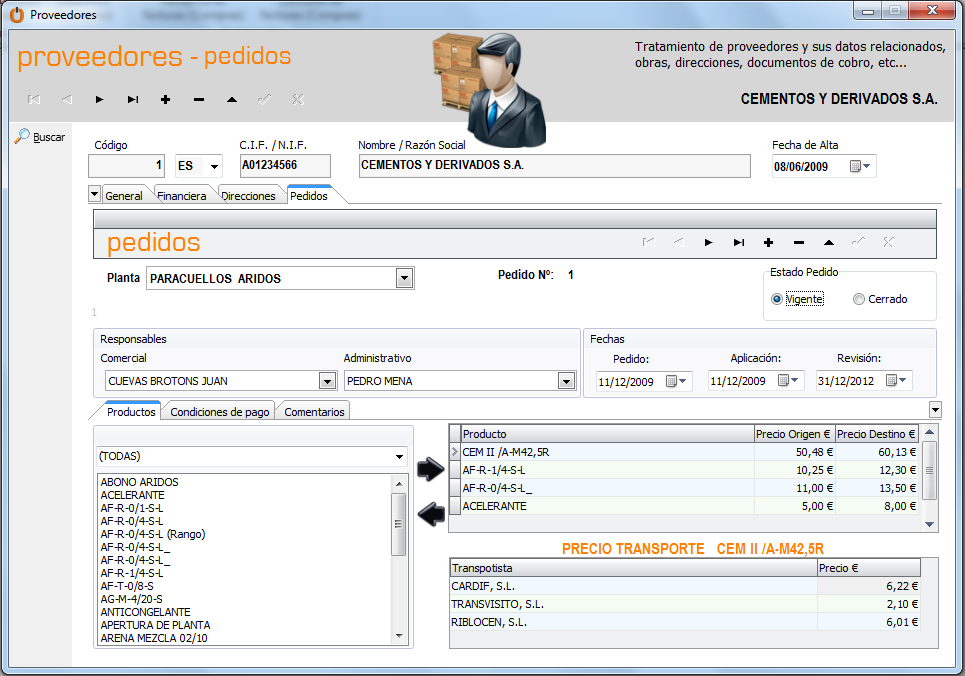Viewport: 965px width, 676px height.
Task: Jump to last order in pedidos navigator
Action: [x=738, y=242]
